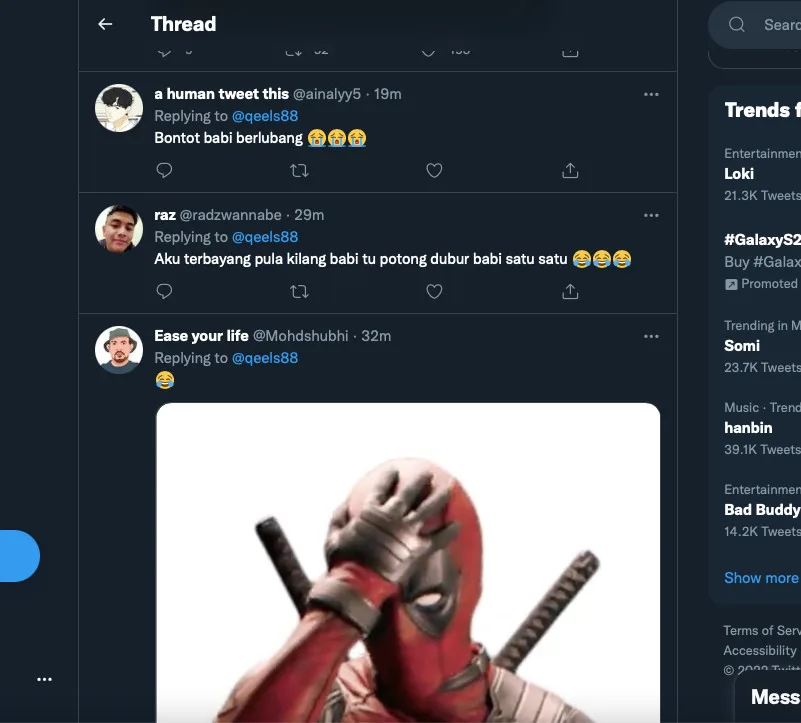Open more options on raz's tweet
801x723 pixels.
pos(651,215)
